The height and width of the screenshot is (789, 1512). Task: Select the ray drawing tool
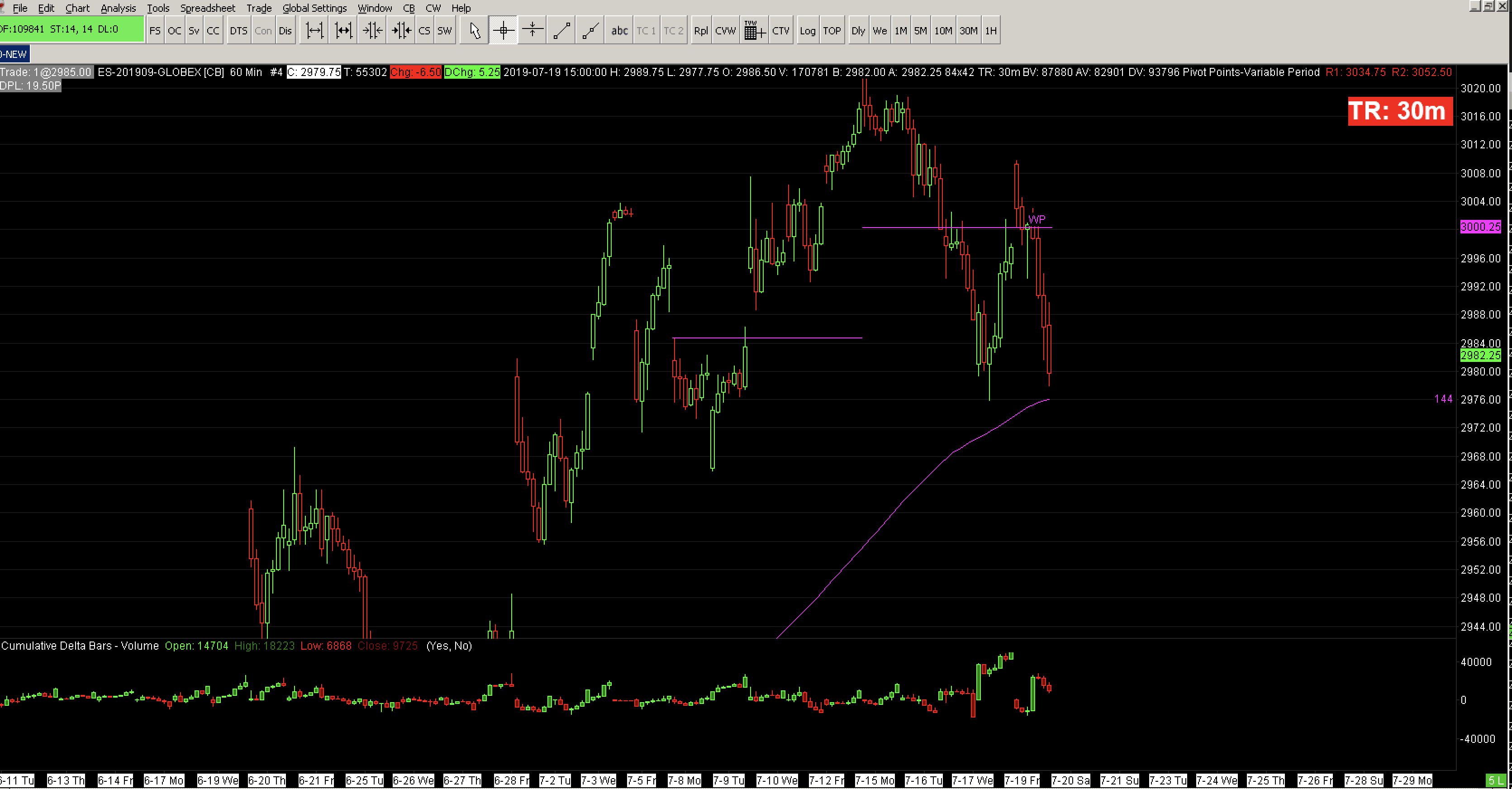590,30
